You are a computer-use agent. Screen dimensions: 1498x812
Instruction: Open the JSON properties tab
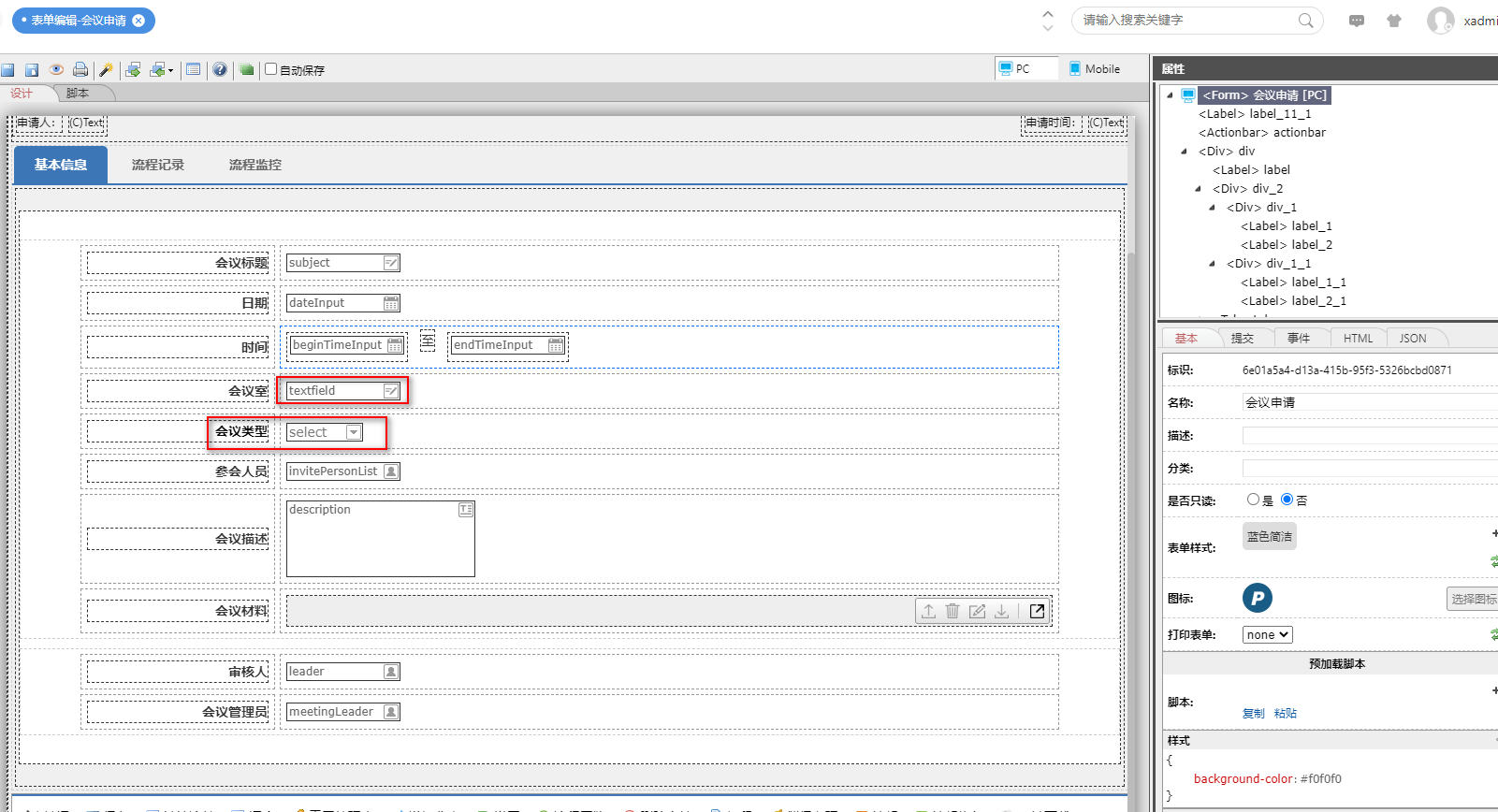pos(1413,338)
